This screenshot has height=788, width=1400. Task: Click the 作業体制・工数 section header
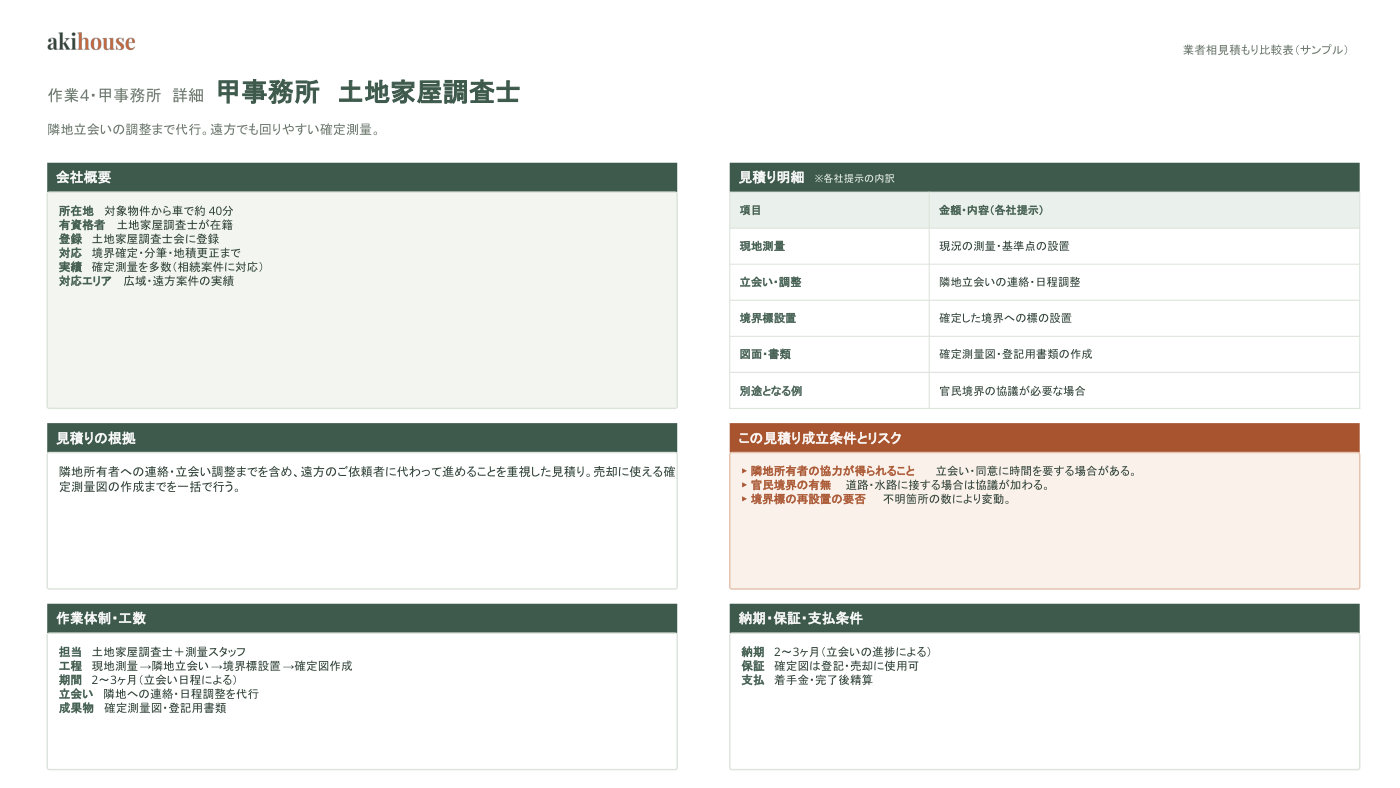tap(362, 618)
